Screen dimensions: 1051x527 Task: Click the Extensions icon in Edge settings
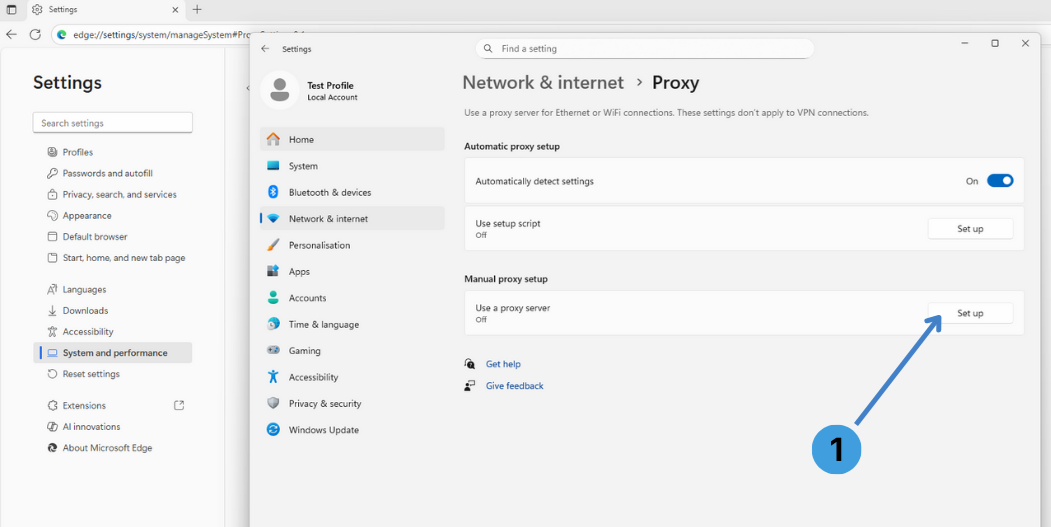click(52, 406)
